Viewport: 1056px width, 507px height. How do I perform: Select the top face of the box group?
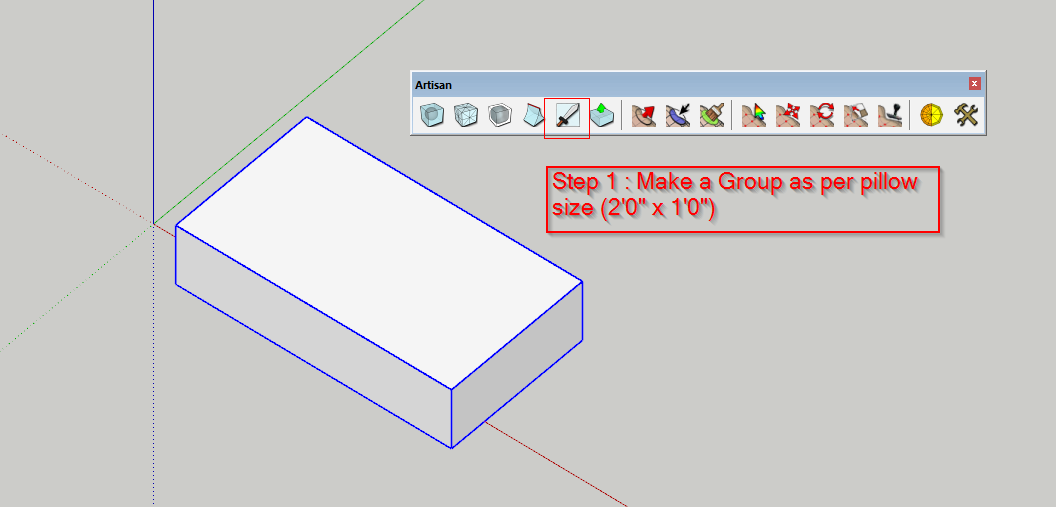pos(378,252)
